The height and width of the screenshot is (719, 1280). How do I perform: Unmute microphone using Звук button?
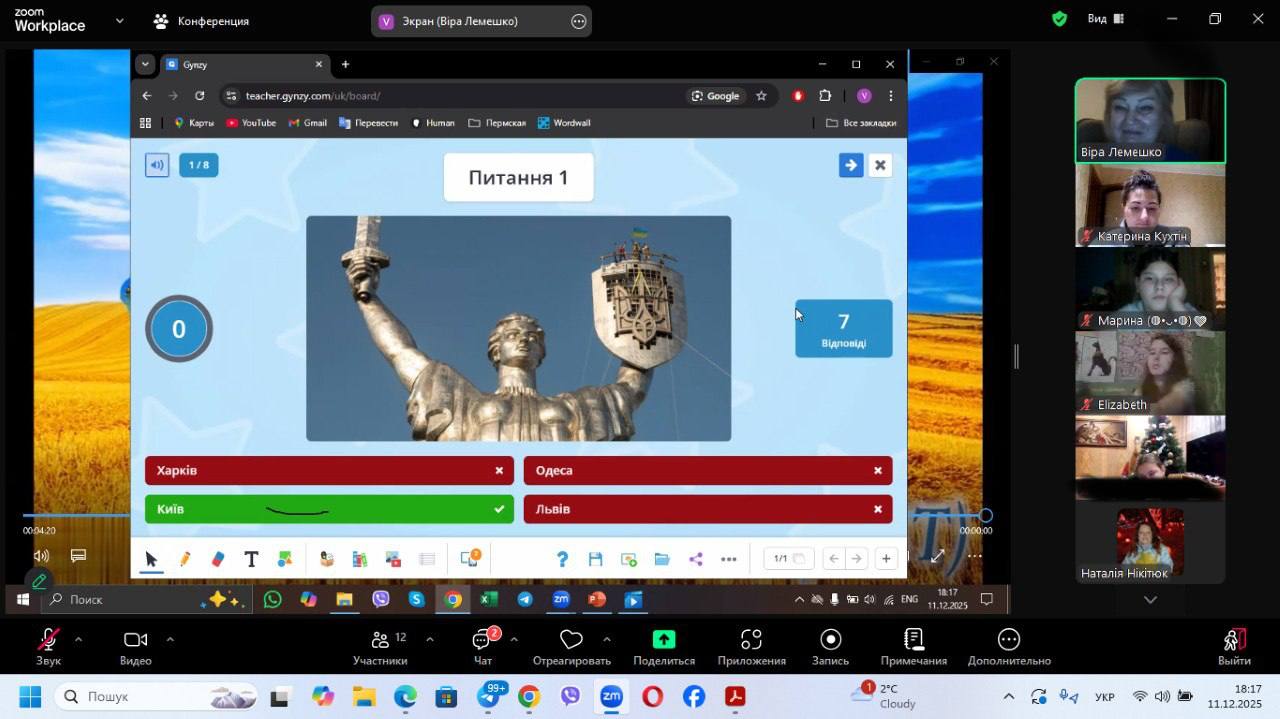tap(48, 646)
